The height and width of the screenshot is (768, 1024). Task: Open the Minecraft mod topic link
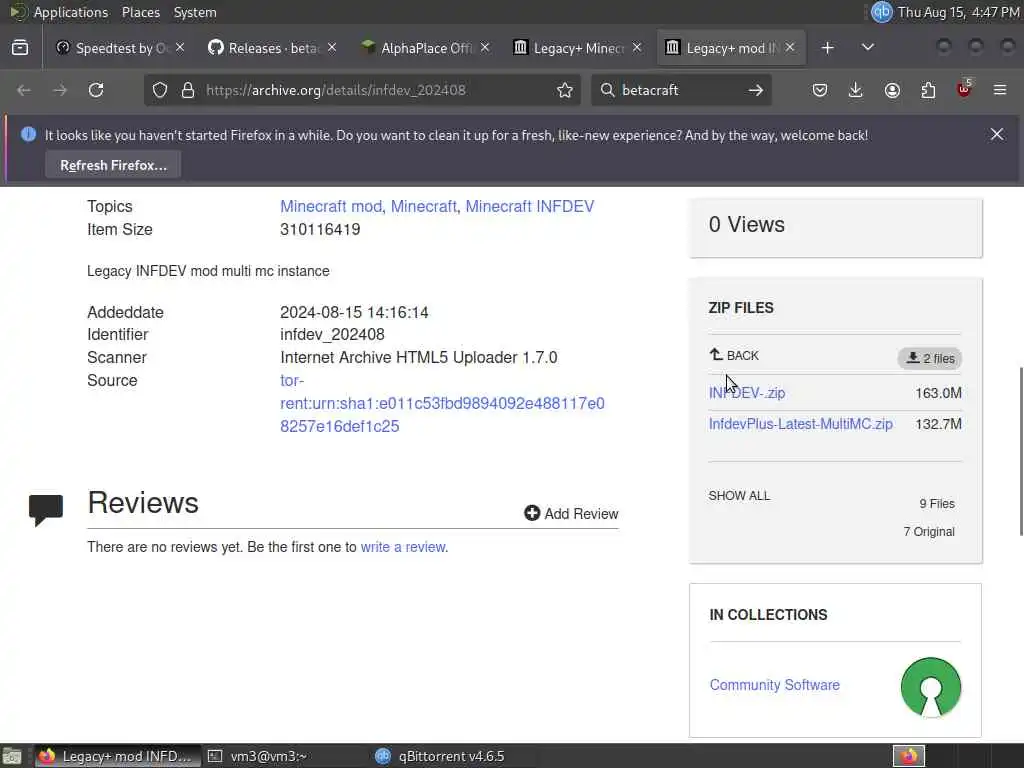pyautogui.click(x=330, y=206)
